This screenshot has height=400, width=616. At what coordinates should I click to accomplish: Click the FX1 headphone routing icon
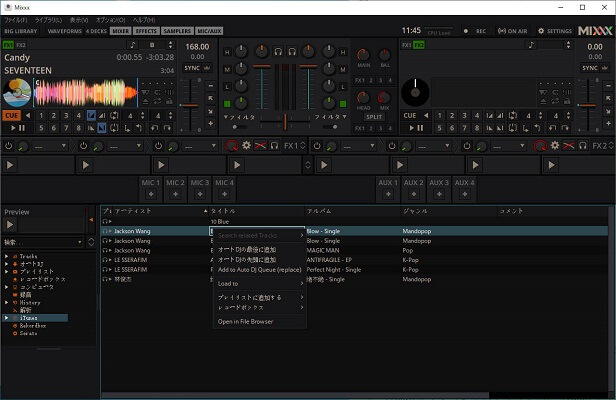click(x=274, y=146)
